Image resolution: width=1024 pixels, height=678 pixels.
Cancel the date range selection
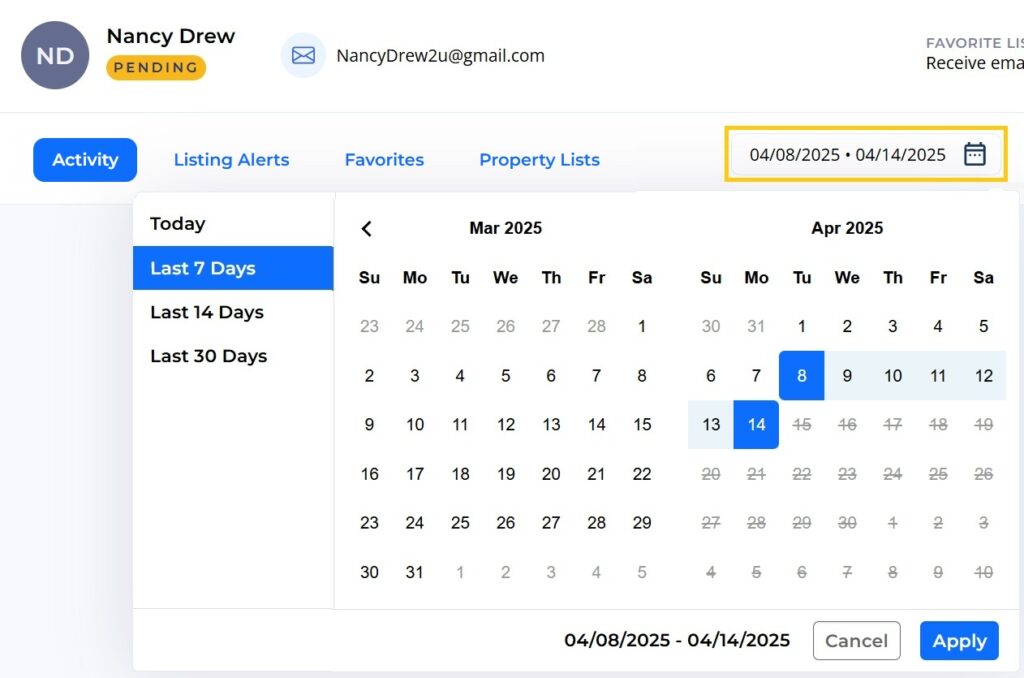(x=856, y=641)
